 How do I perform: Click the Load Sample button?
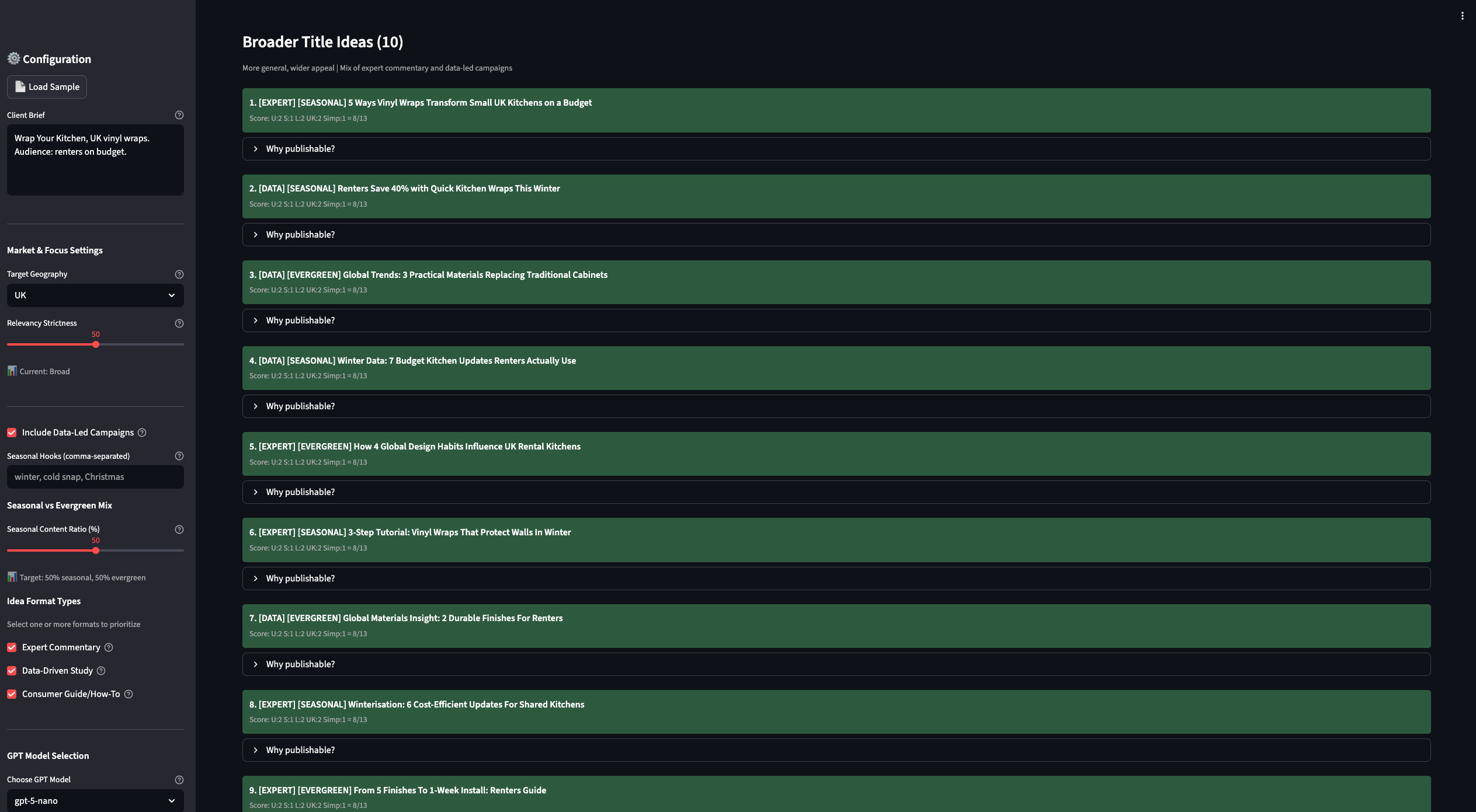tap(47, 86)
